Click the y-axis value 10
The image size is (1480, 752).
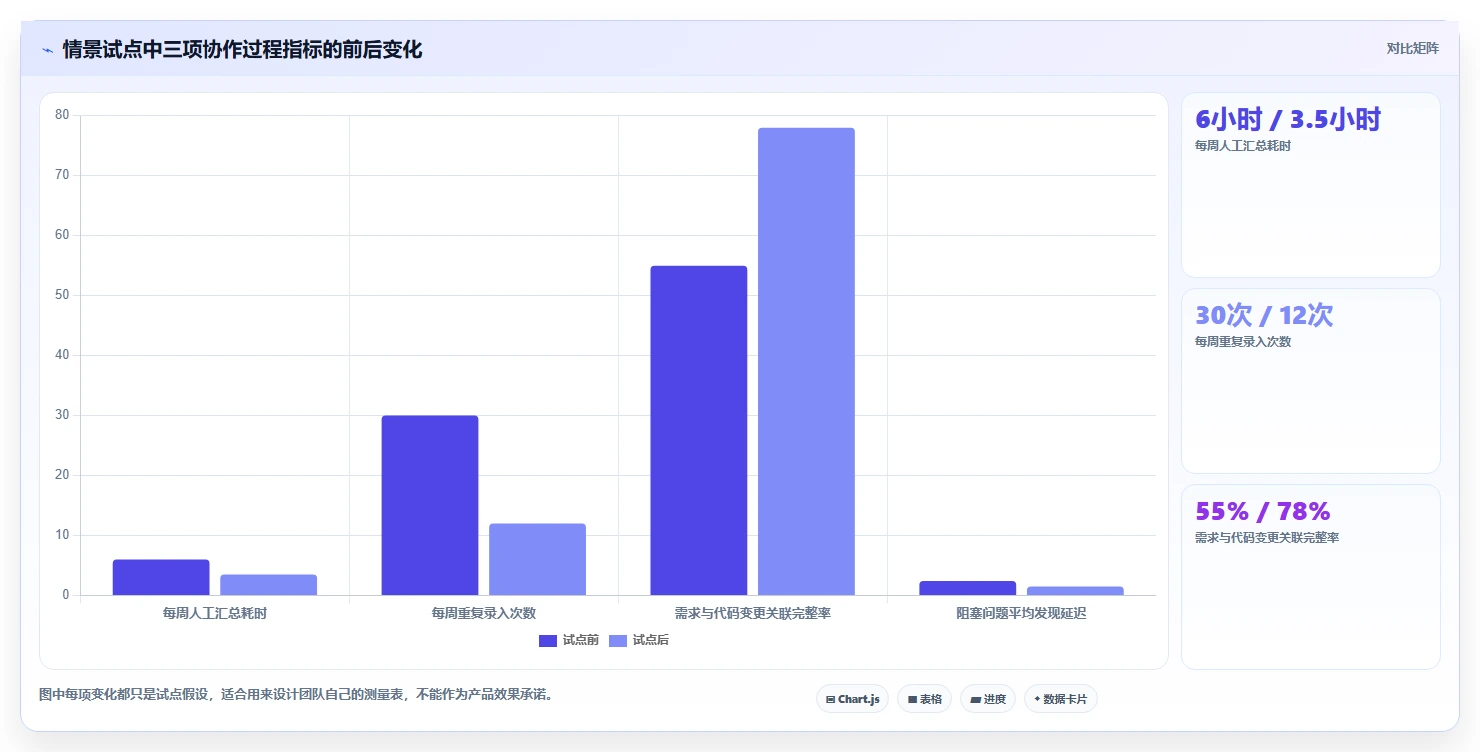tap(62, 535)
